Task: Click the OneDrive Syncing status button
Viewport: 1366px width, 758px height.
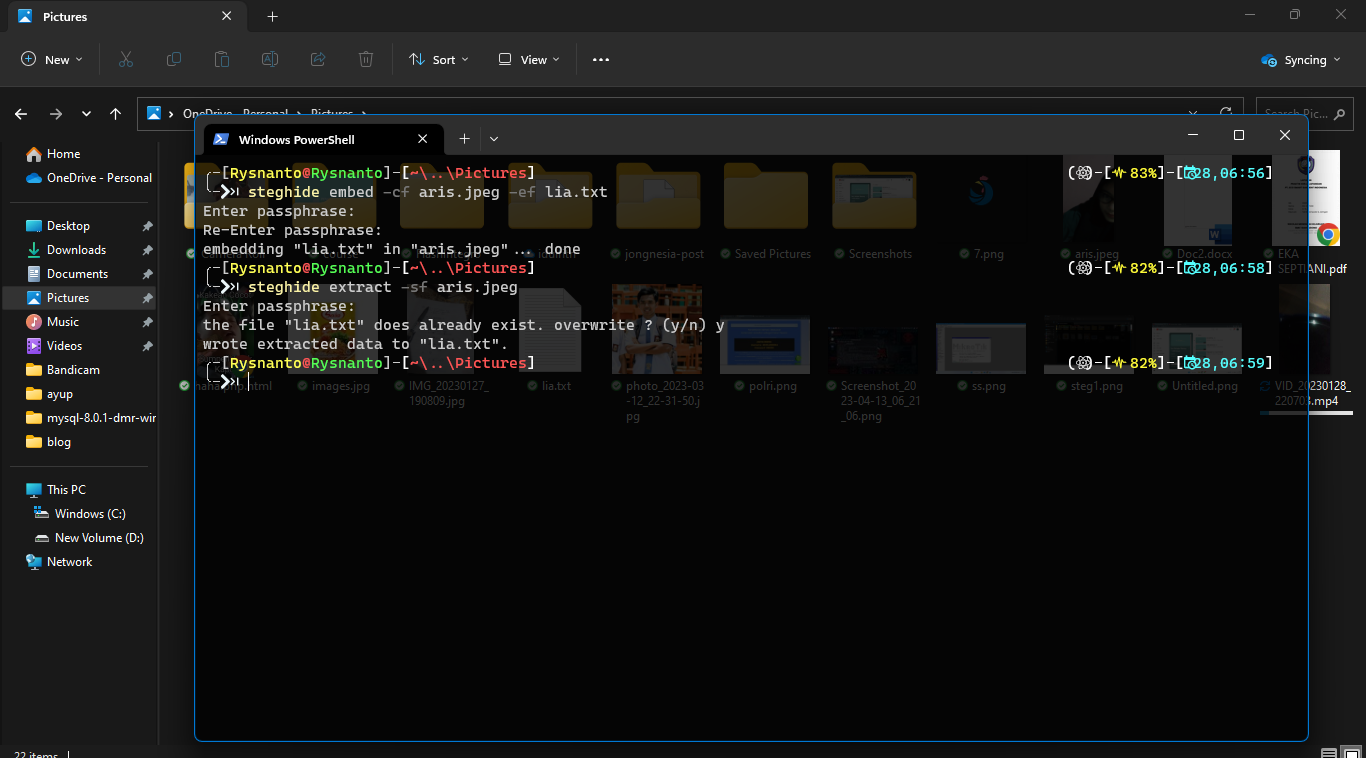Action: (1300, 60)
